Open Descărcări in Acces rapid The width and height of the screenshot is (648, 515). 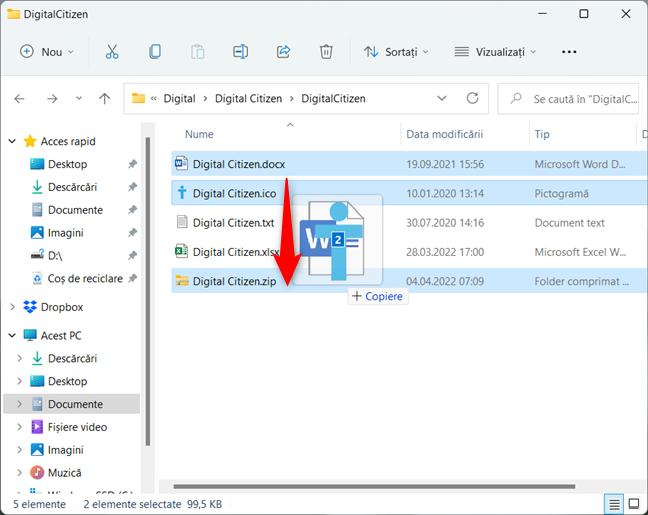[x=72, y=187]
